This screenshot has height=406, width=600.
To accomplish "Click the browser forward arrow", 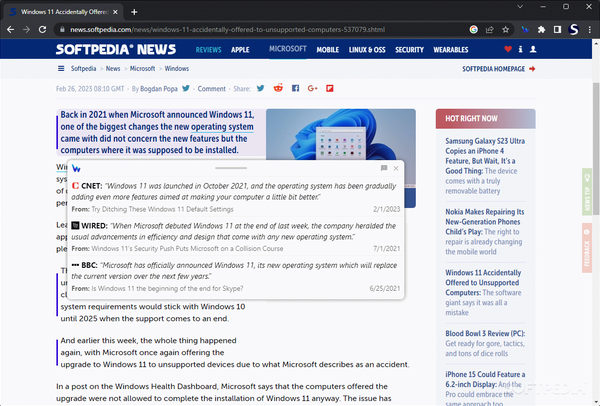I will pos(26,29).
